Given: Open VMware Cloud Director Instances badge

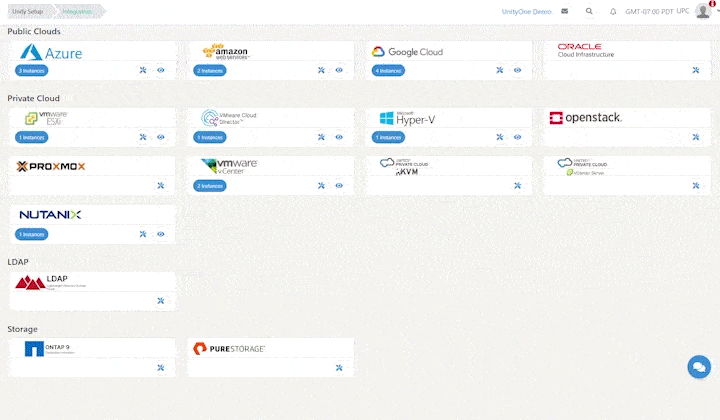Looking at the screenshot, I should click(x=210, y=138).
